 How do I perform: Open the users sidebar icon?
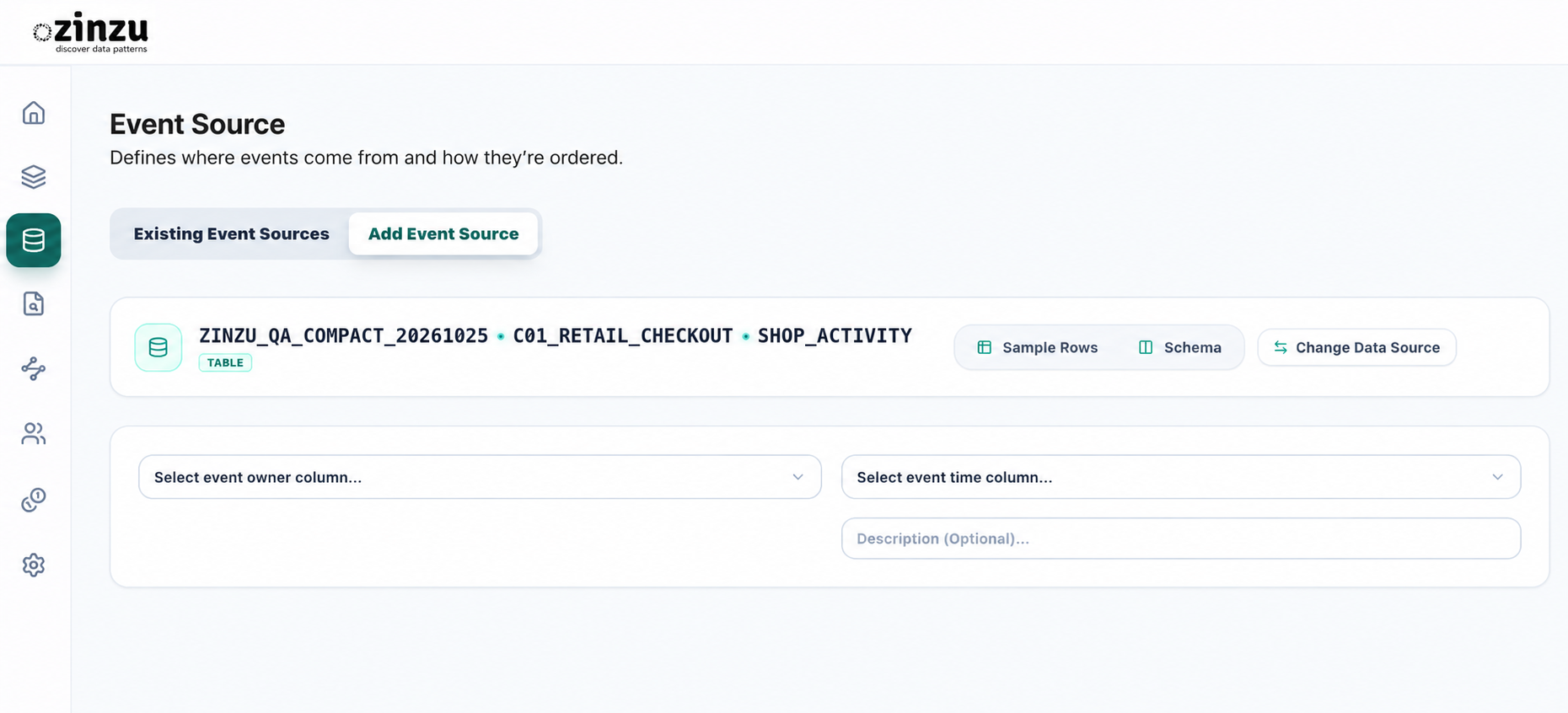tap(34, 433)
